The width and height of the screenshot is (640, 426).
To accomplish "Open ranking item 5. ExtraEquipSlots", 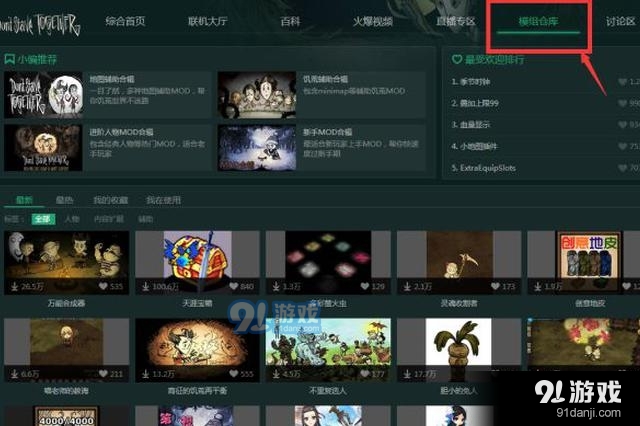I will point(484,168).
